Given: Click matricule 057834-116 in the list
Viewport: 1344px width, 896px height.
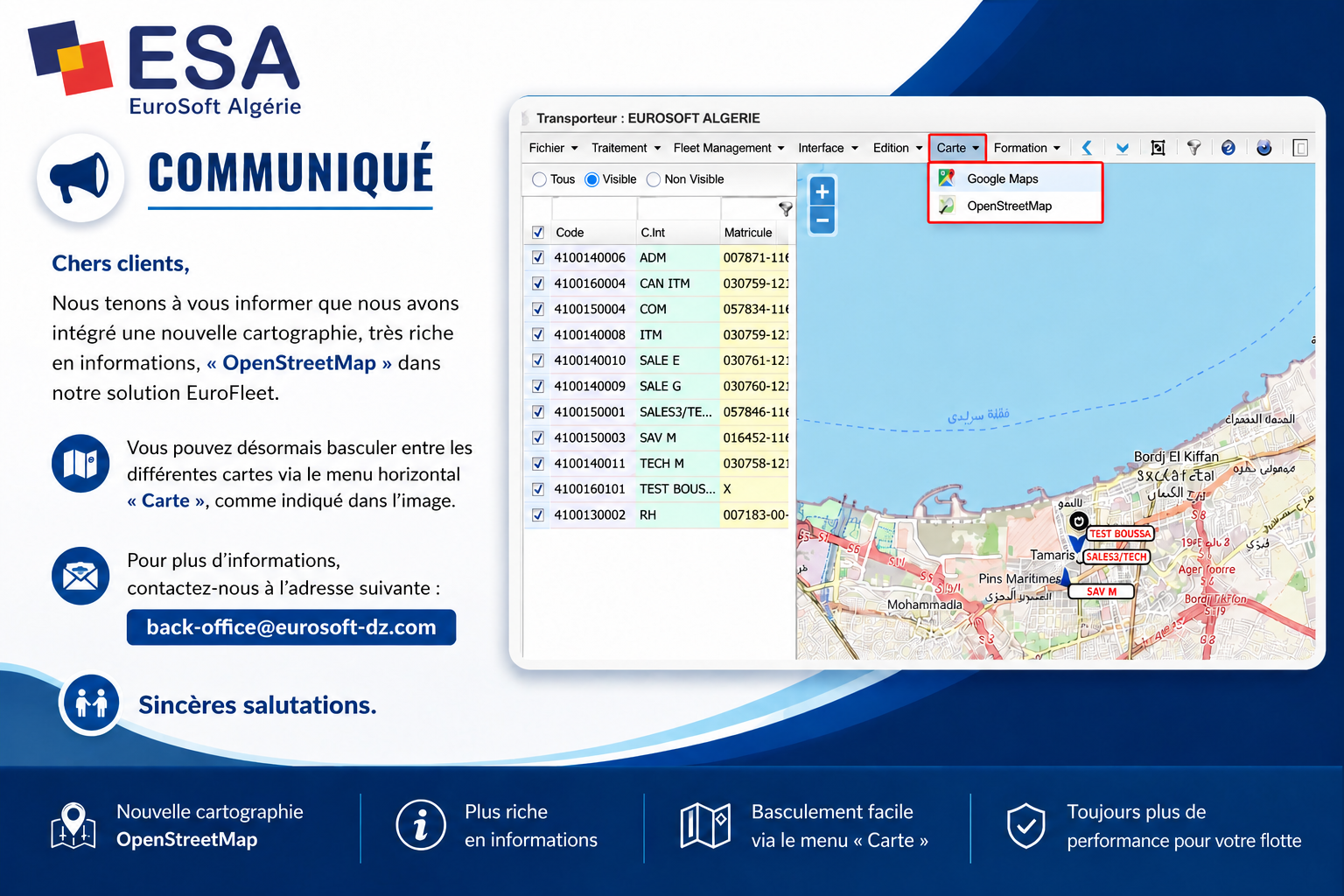Looking at the screenshot, I should pos(755,309).
